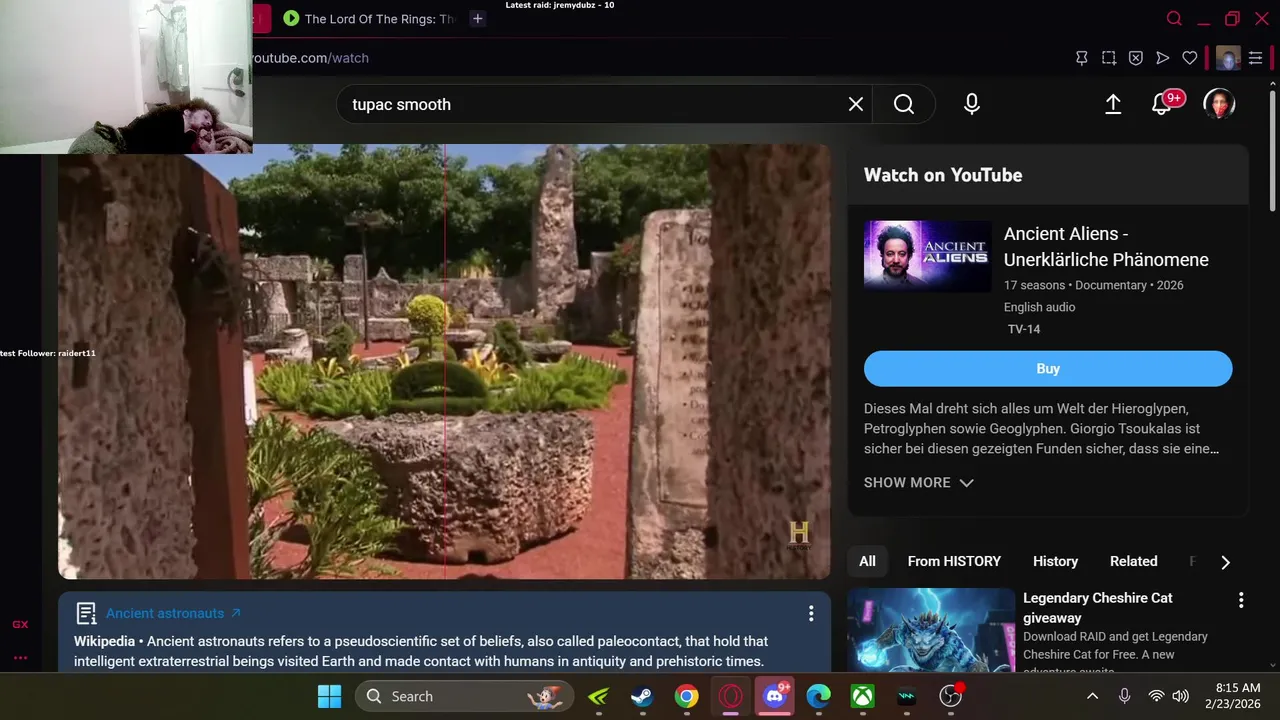This screenshot has height=720, width=1280.
Task: Open volume control in system tray
Action: click(1180, 696)
